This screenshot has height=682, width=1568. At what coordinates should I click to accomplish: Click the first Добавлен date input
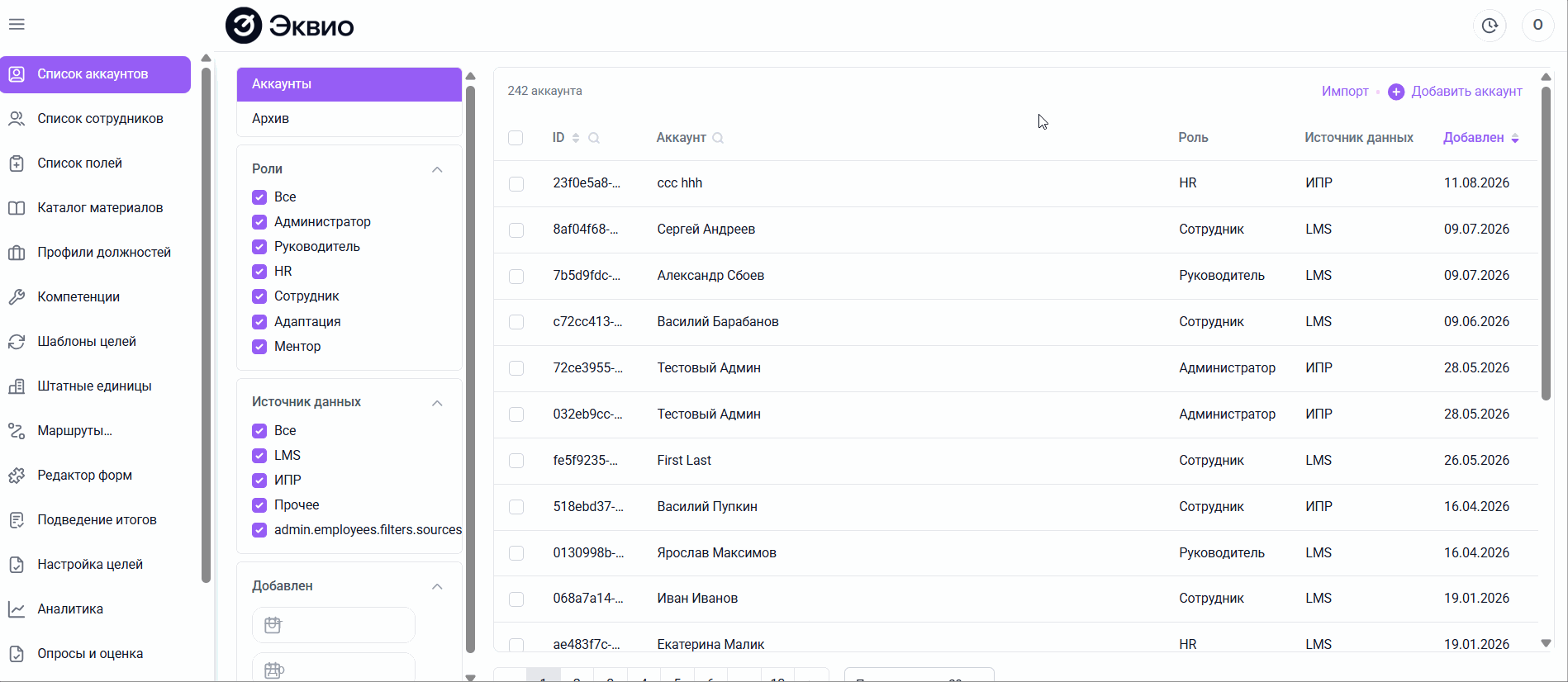tap(334, 625)
